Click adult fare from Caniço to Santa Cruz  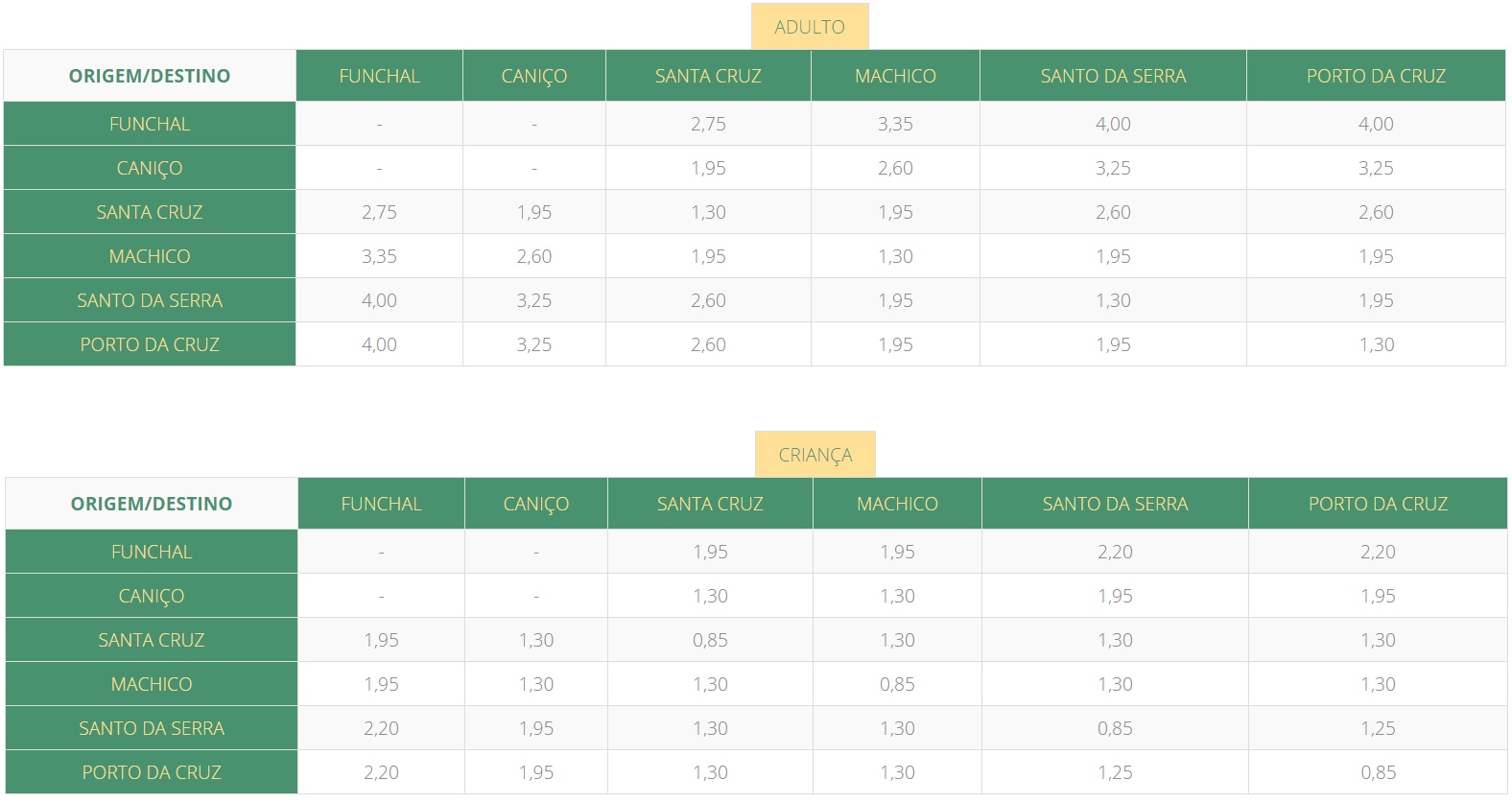point(708,168)
